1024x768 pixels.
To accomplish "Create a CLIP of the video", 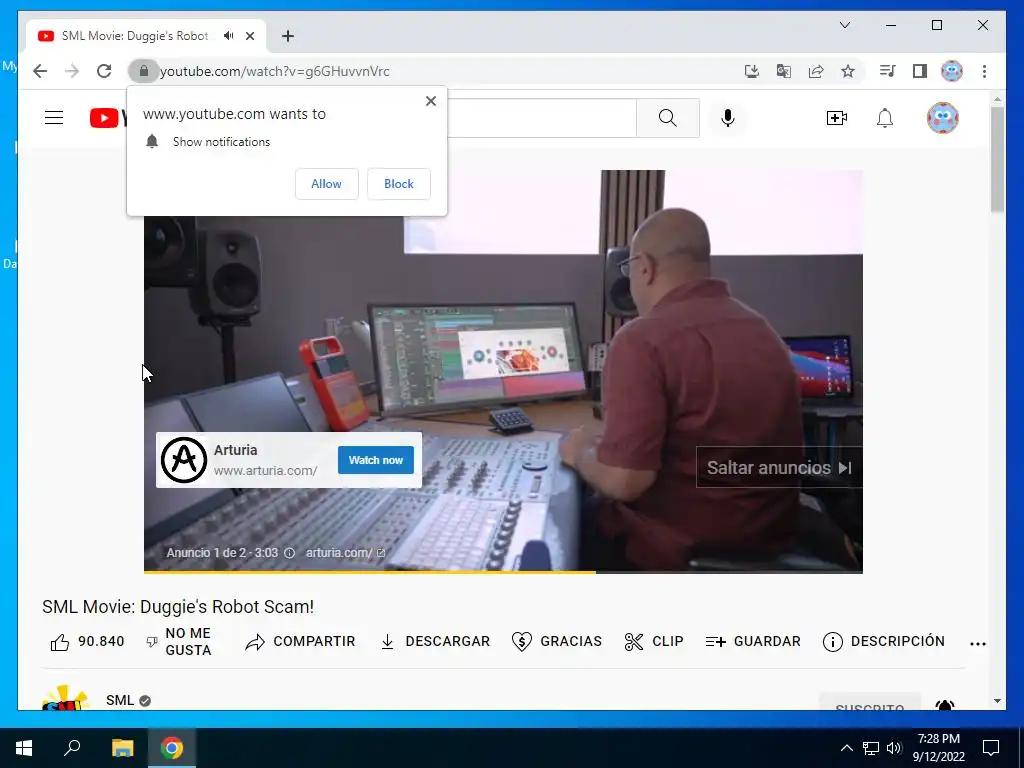I will point(654,642).
